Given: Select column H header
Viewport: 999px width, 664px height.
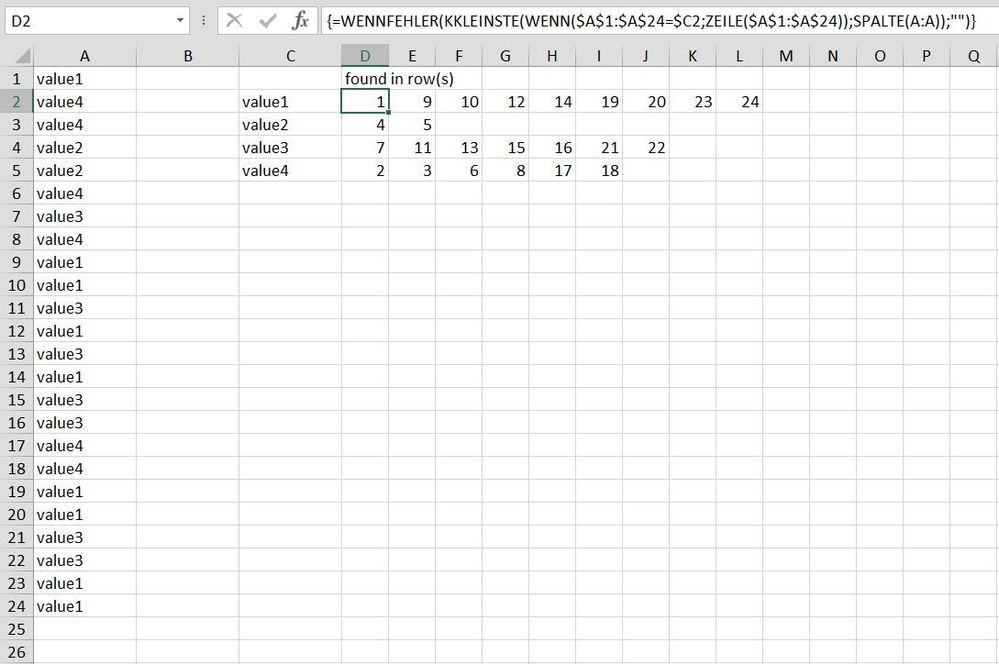Looking at the screenshot, I should [x=552, y=56].
